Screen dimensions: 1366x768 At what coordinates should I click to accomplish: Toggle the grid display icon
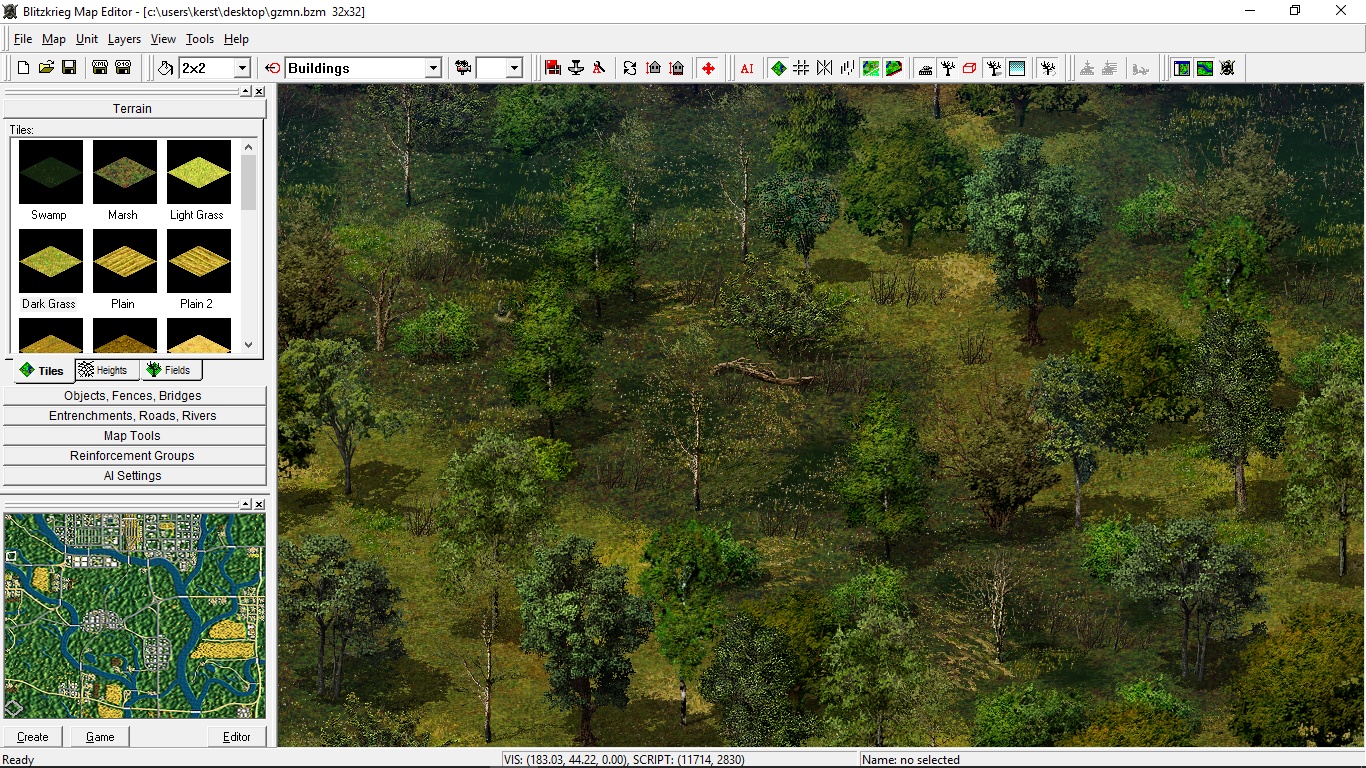(x=801, y=68)
